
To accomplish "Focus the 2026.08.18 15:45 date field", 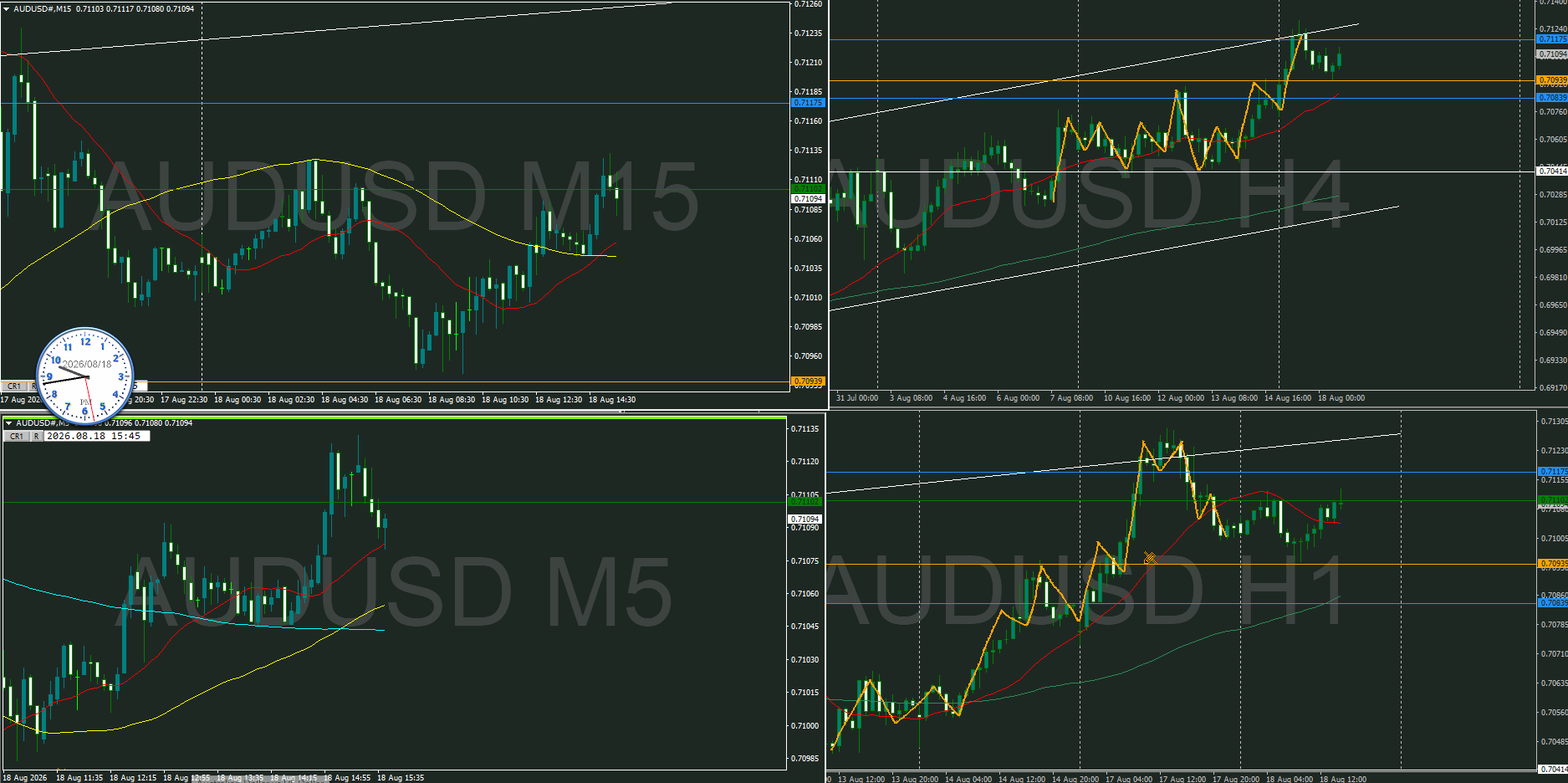I will [x=96, y=436].
